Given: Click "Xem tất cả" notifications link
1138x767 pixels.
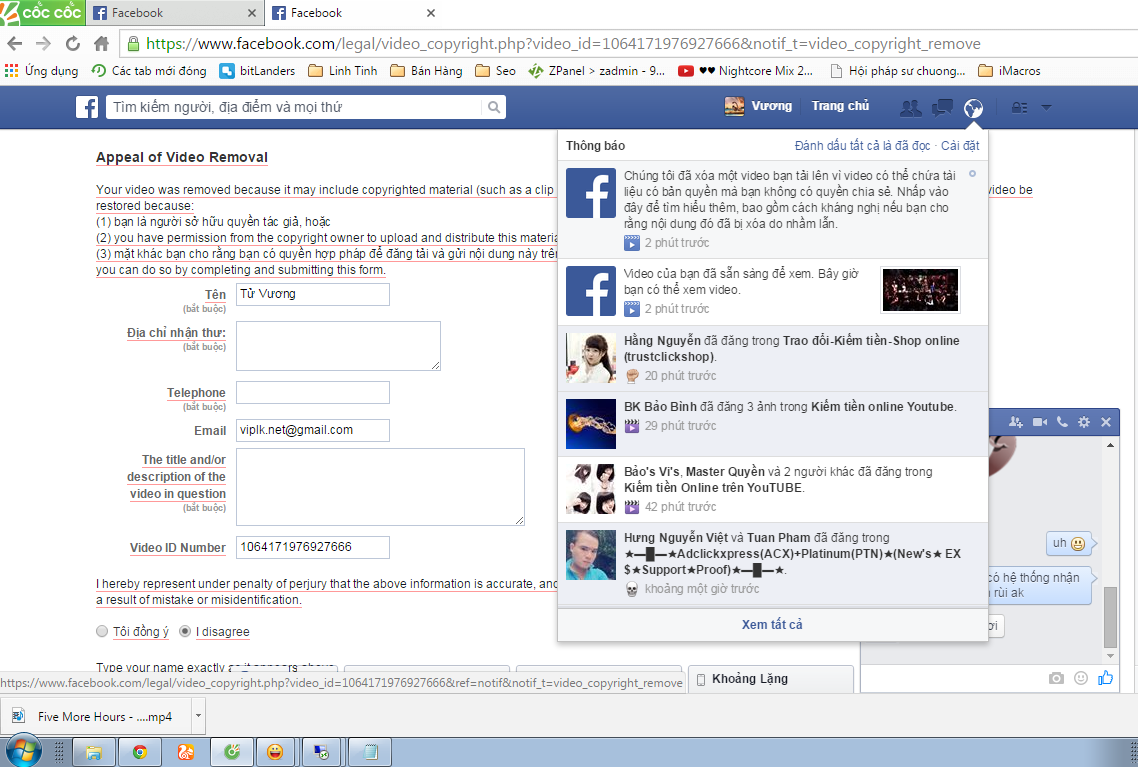Looking at the screenshot, I should pyautogui.click(x=772, y=624).
